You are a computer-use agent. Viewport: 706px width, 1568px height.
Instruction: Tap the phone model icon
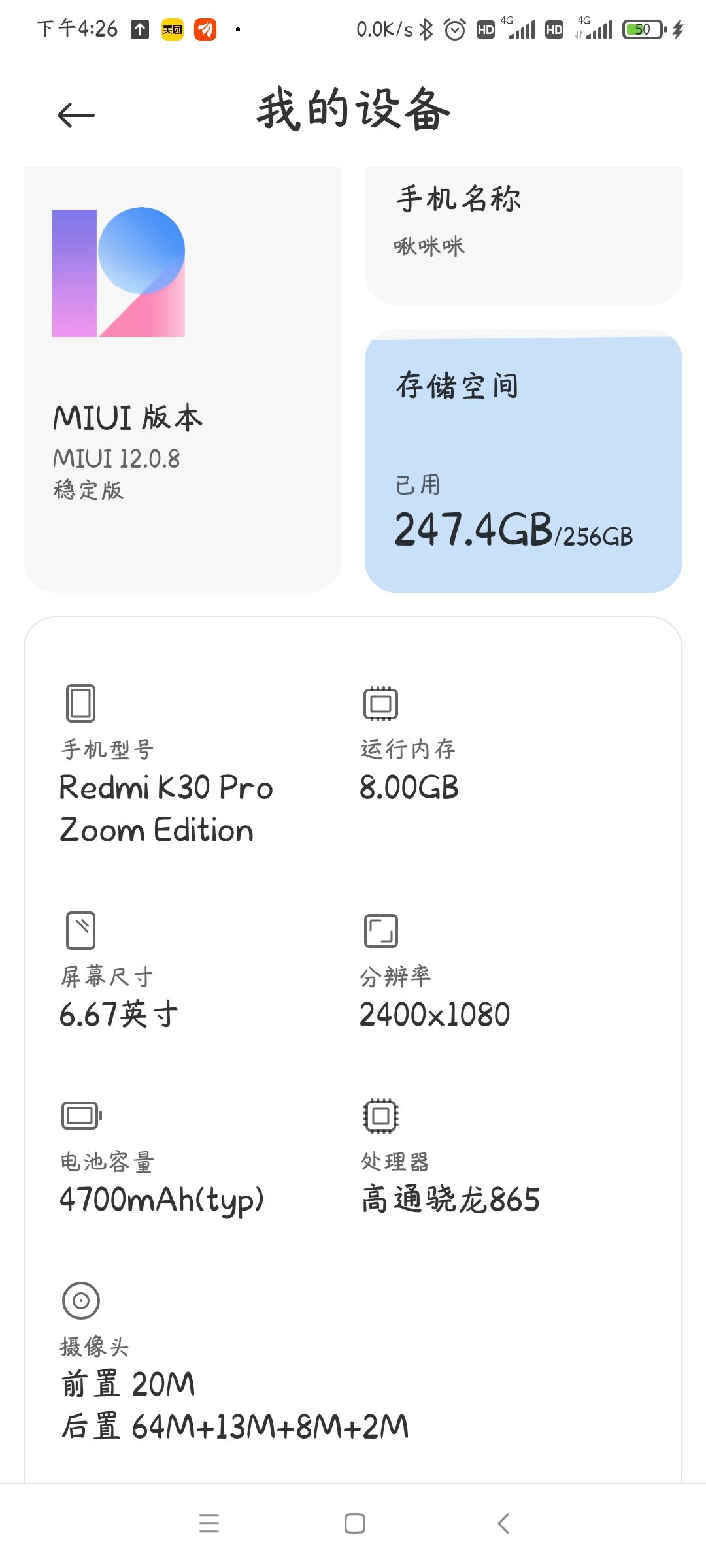tap(80, 703)
